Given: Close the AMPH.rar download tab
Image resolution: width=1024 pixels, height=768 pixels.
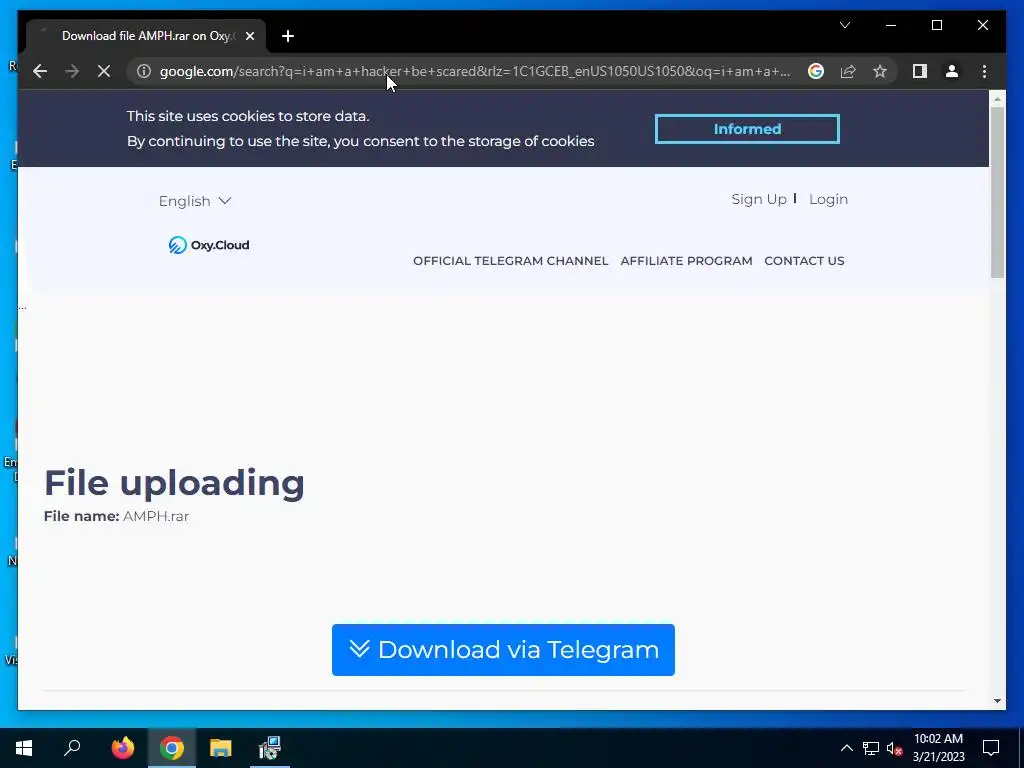Looking at the screenshot, I should [x=249, y=36].
